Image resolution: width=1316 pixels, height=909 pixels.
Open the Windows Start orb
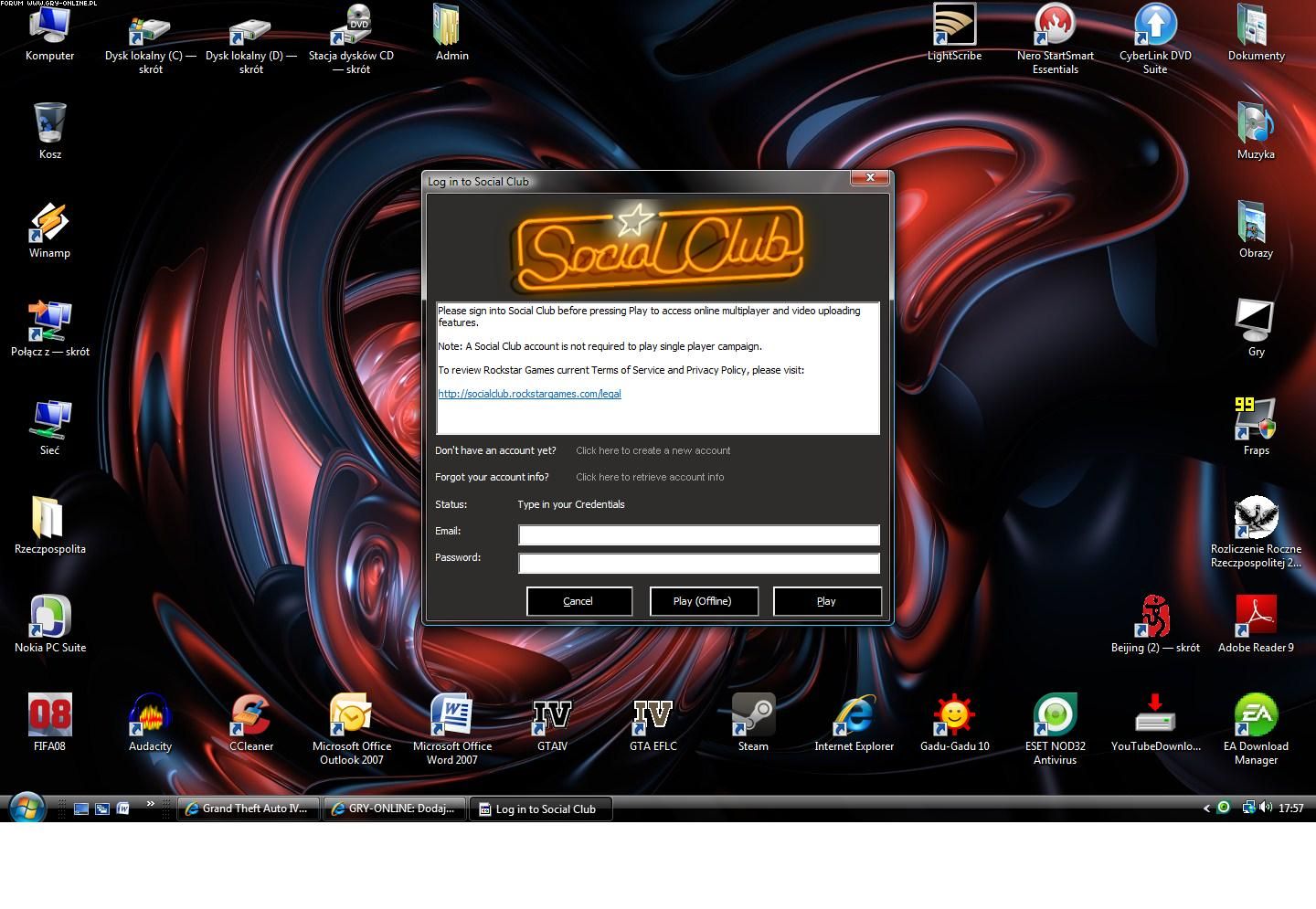point(27,809)
